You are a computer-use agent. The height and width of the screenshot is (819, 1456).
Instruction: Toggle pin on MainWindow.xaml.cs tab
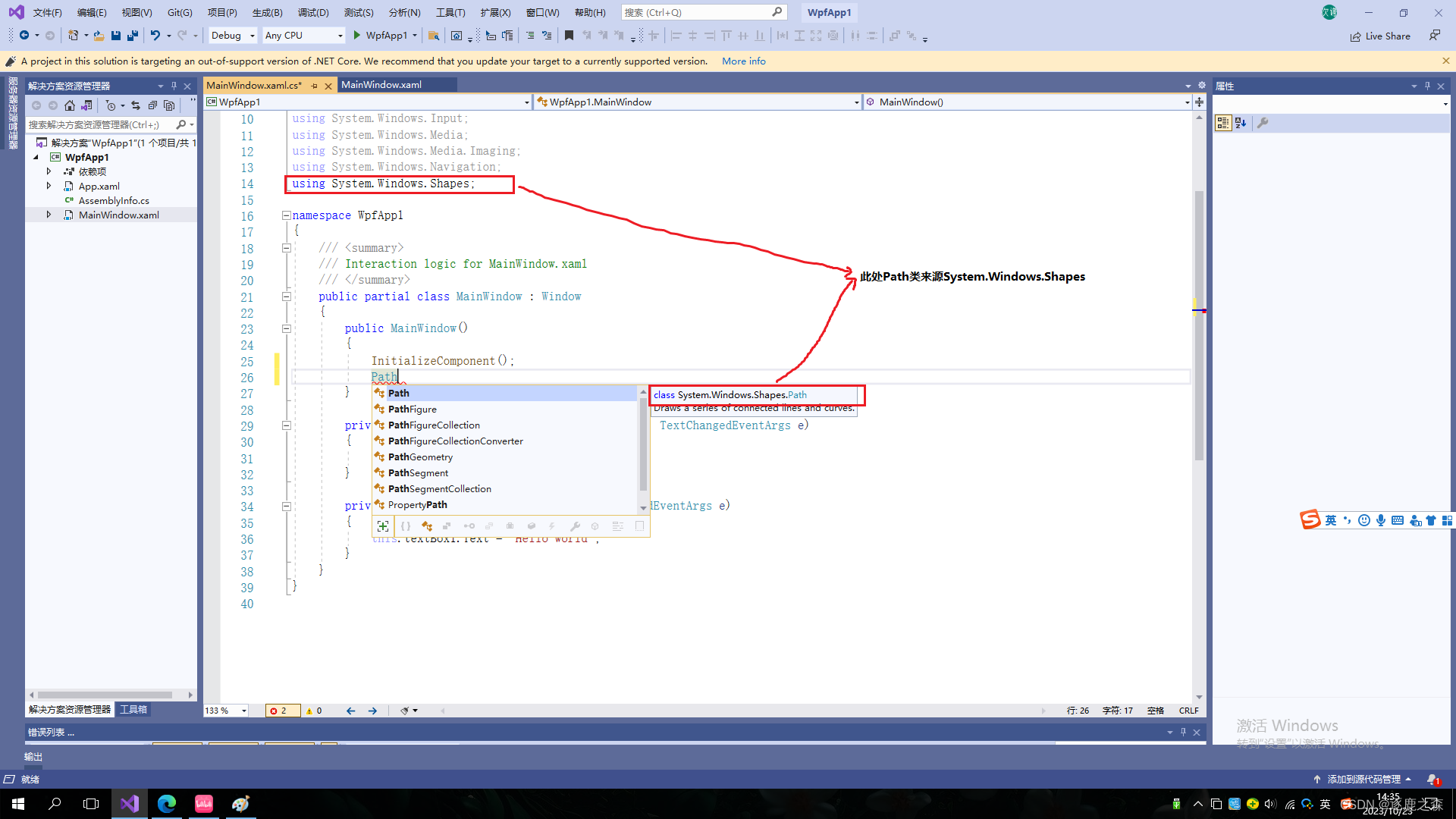[314, 86]
